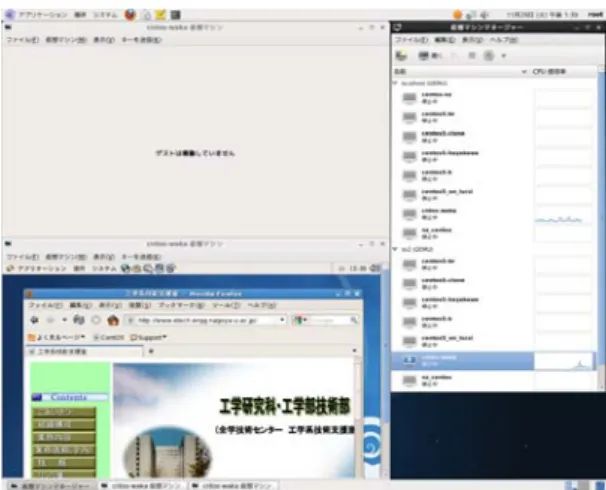Click the host clock in top panel

(x=542, y=15)
